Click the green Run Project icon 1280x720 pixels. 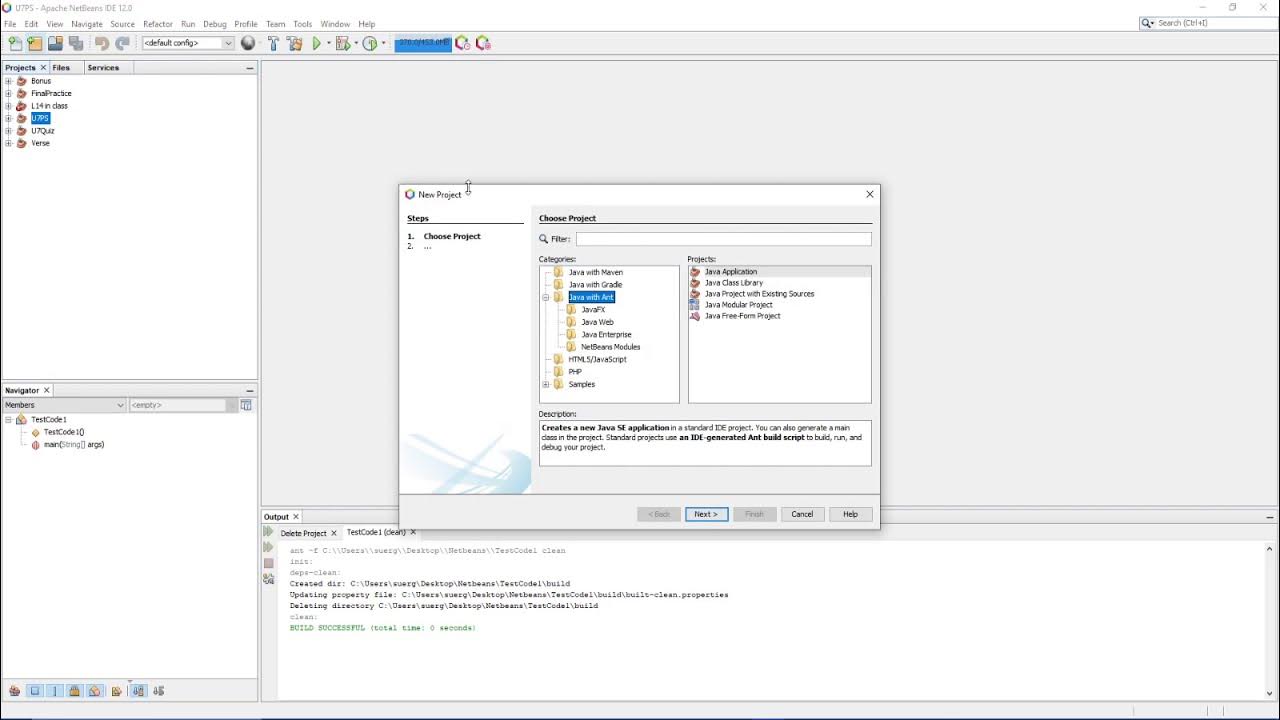tap(317, 43)
